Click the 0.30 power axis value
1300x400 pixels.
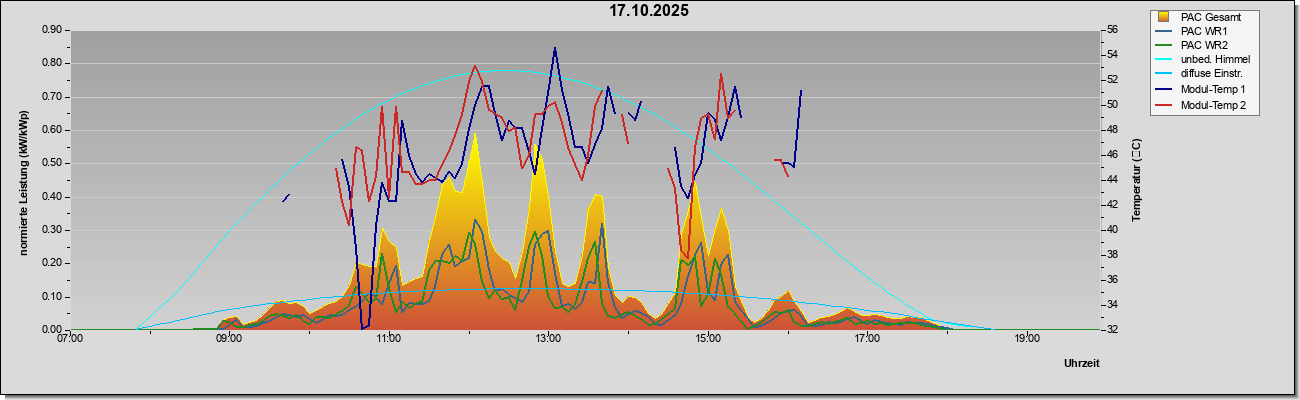tap(52, 230)
